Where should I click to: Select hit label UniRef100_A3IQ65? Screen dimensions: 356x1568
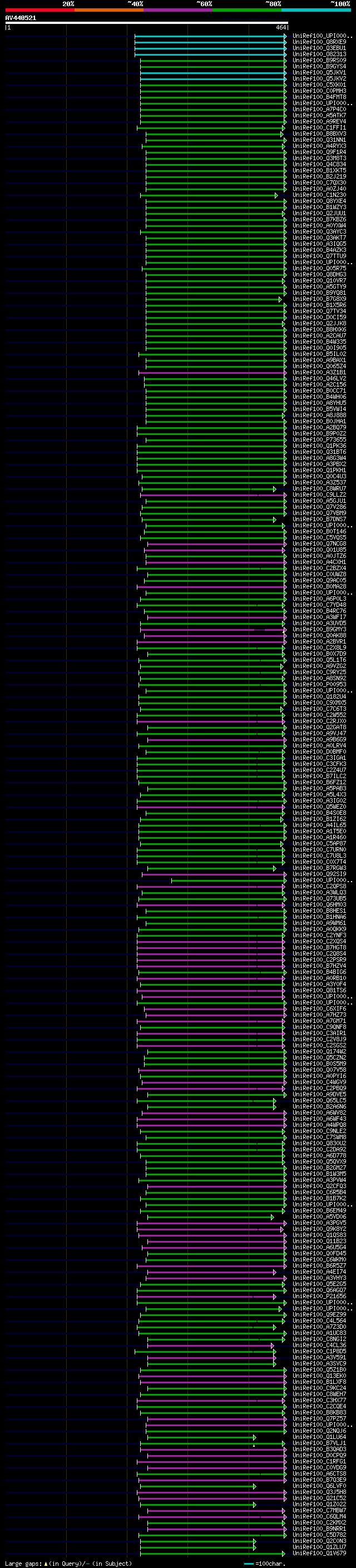[319, 244]
